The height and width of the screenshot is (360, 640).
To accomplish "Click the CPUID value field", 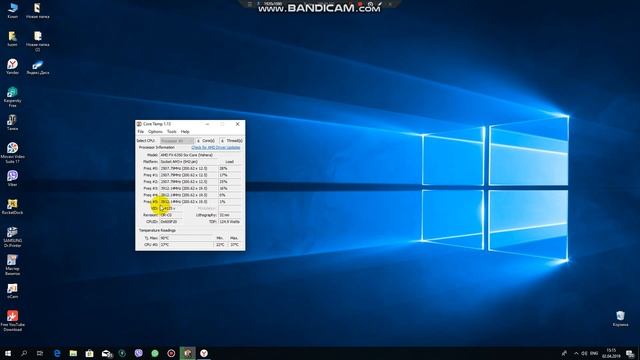I will pos(171,222).
